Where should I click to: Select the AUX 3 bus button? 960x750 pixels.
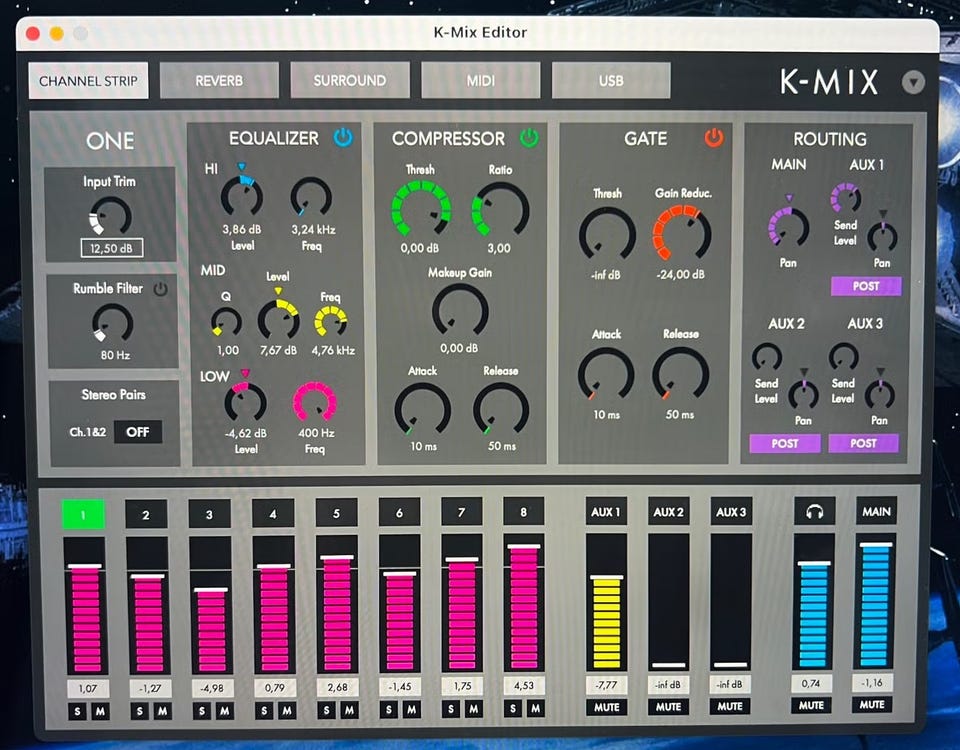tap(731, 512)
